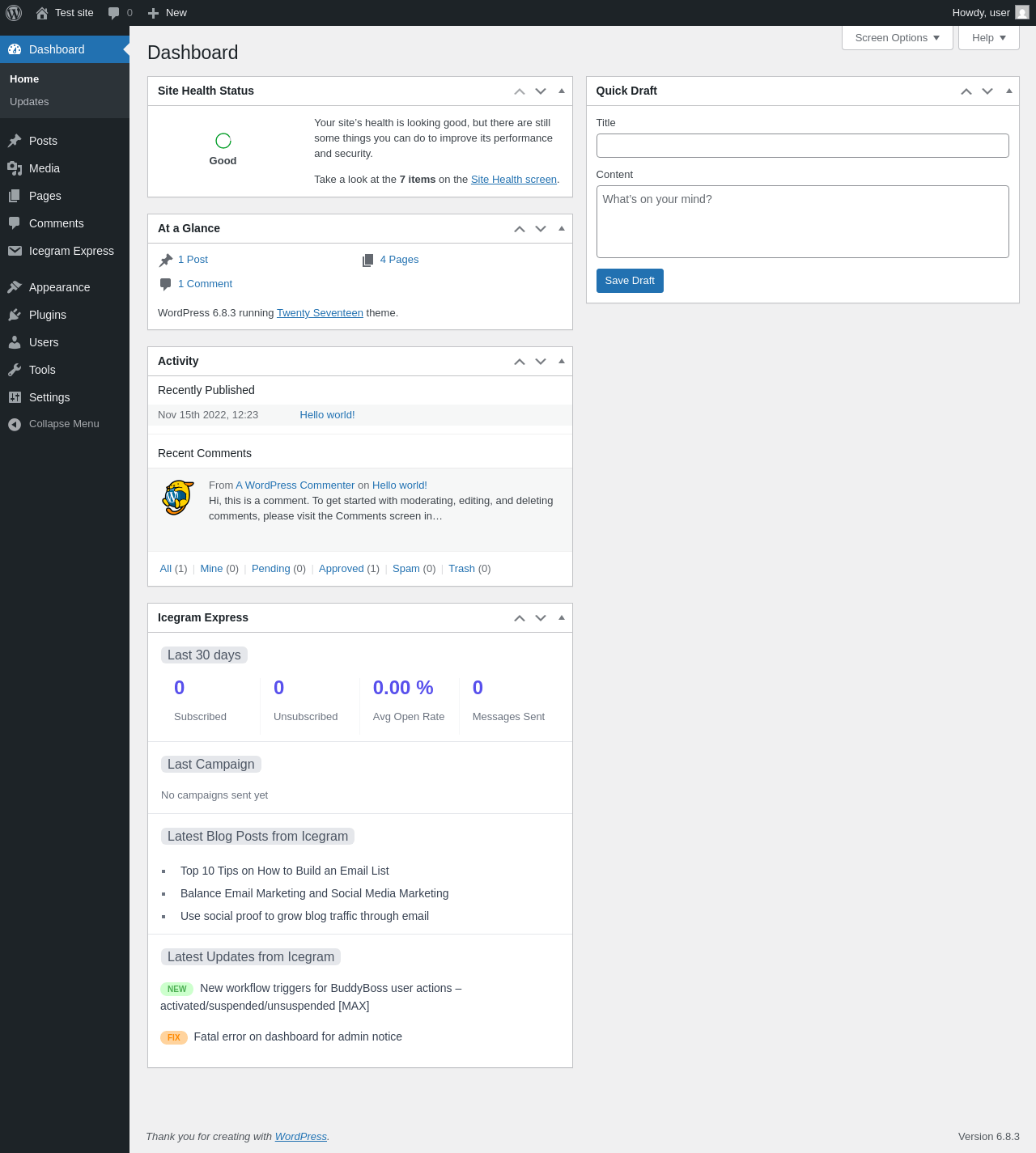This screenshot has width=1036, height=1153.
Task: Click the Appearance paintbrush icon
Action: 15,287
